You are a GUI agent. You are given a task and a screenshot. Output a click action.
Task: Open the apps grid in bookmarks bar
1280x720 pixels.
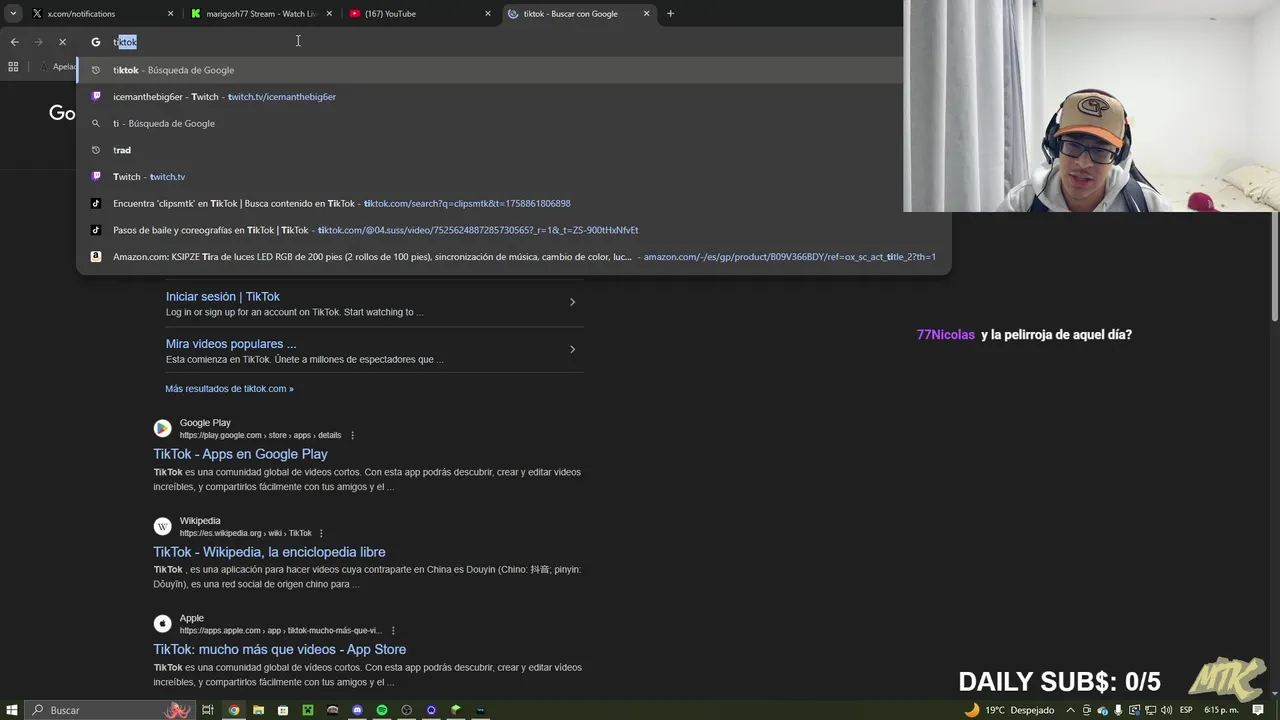(13, 67)
